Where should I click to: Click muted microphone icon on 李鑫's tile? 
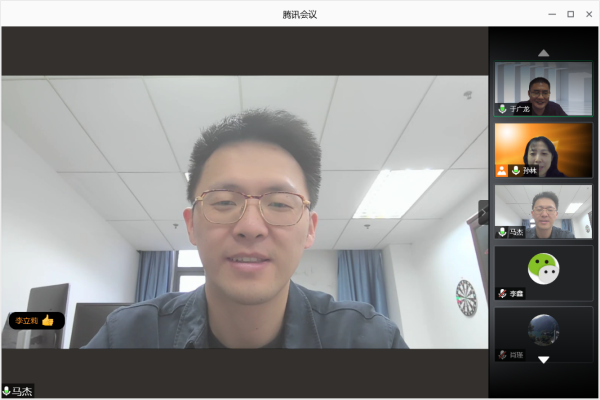point(502,293)
